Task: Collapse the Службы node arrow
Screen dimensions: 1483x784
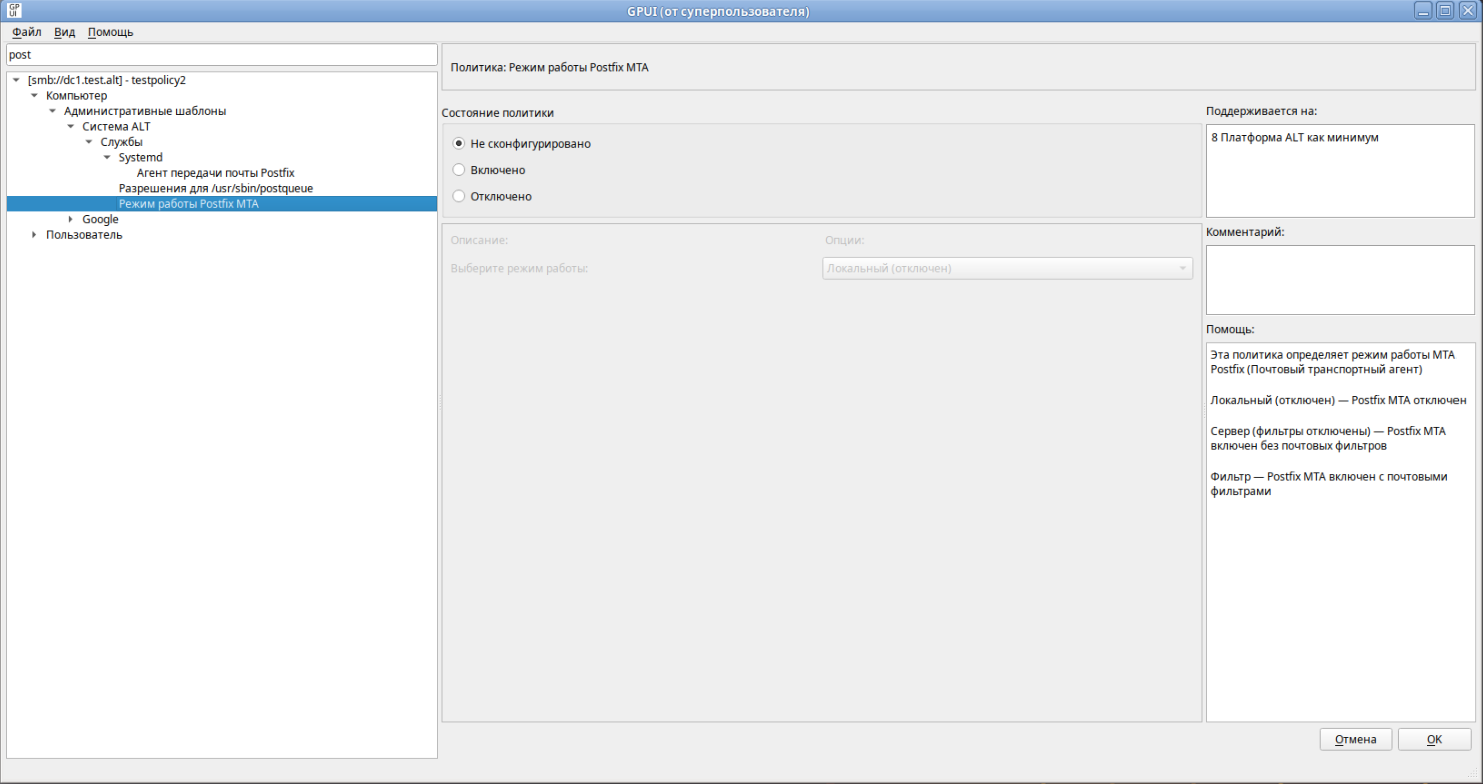Action: (x=88, y=142)
